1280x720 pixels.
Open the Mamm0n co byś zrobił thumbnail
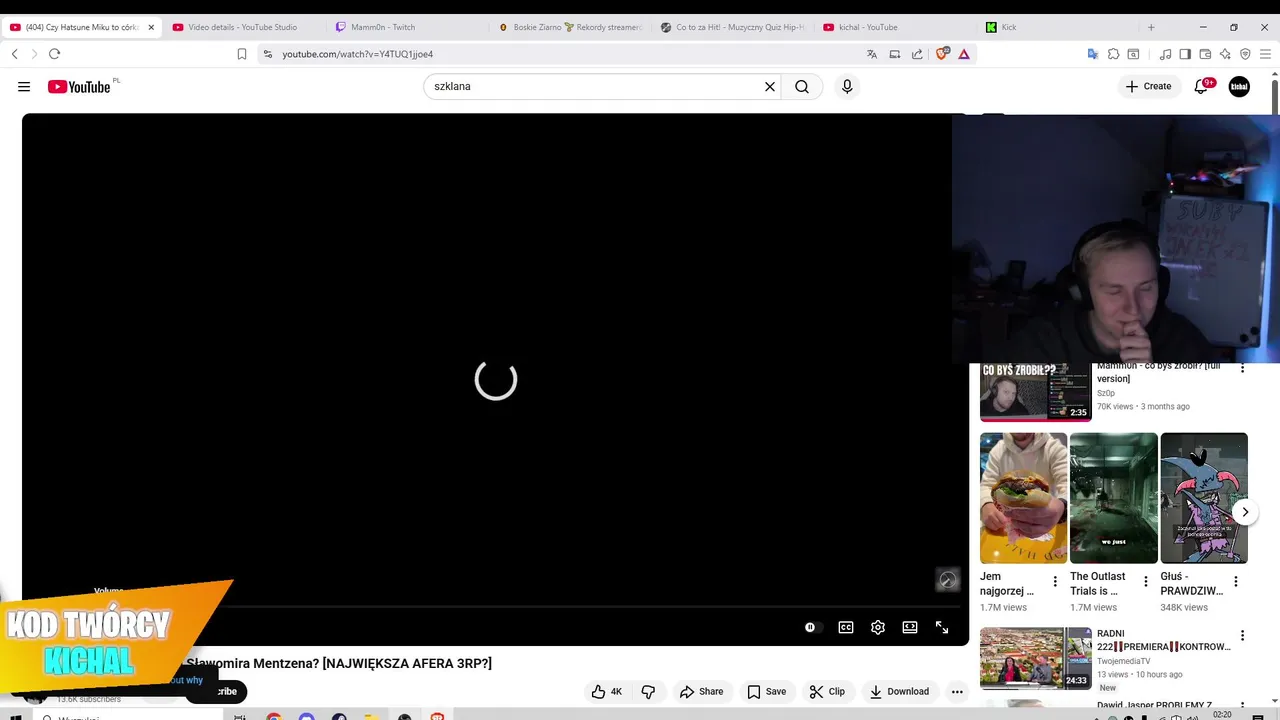coord(1035,392)
